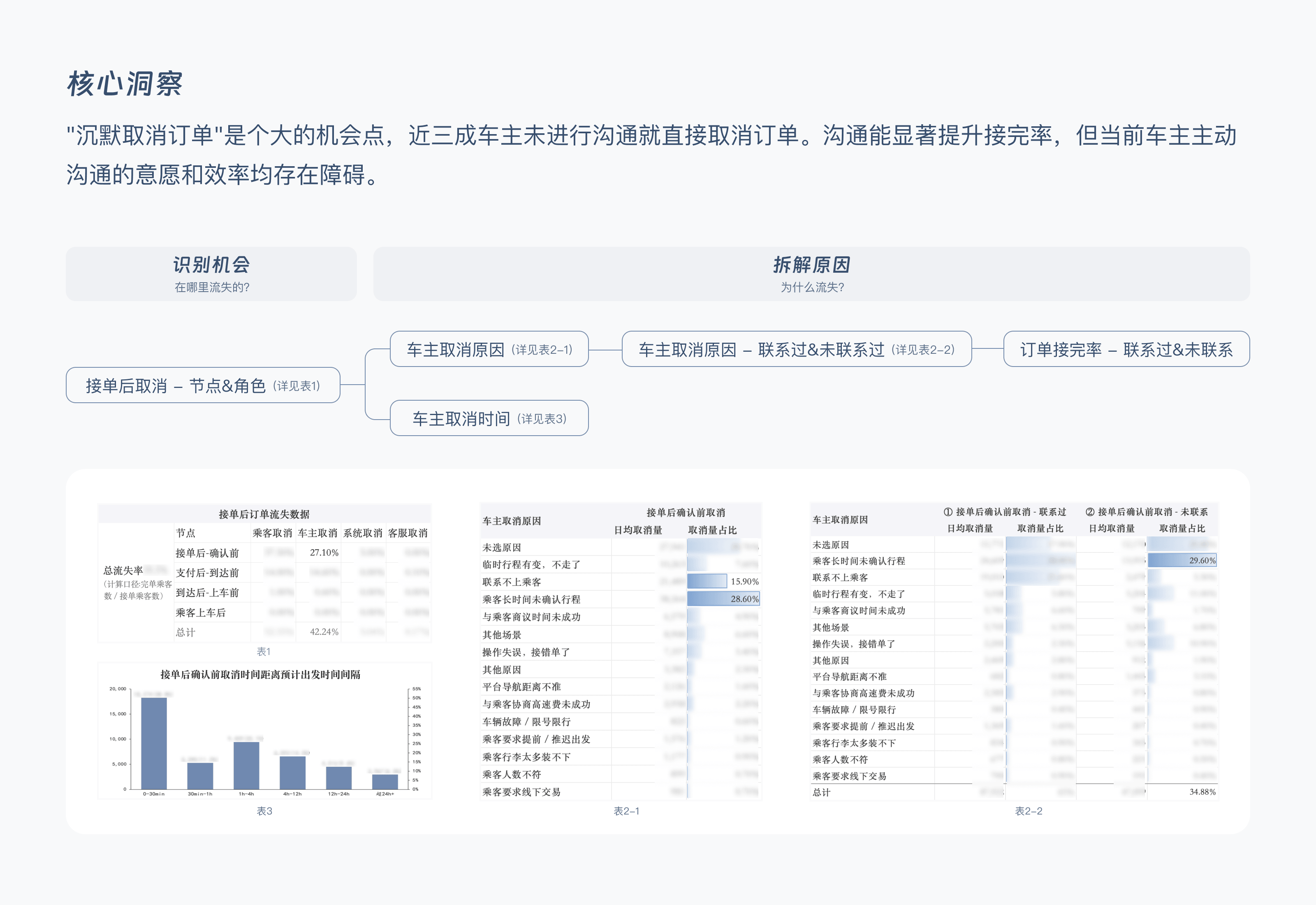Viewport: 1316px width, 905px height.
Task: Select 与乘客商议时间未成功 row in table 2-1
Action: (621, 617)
